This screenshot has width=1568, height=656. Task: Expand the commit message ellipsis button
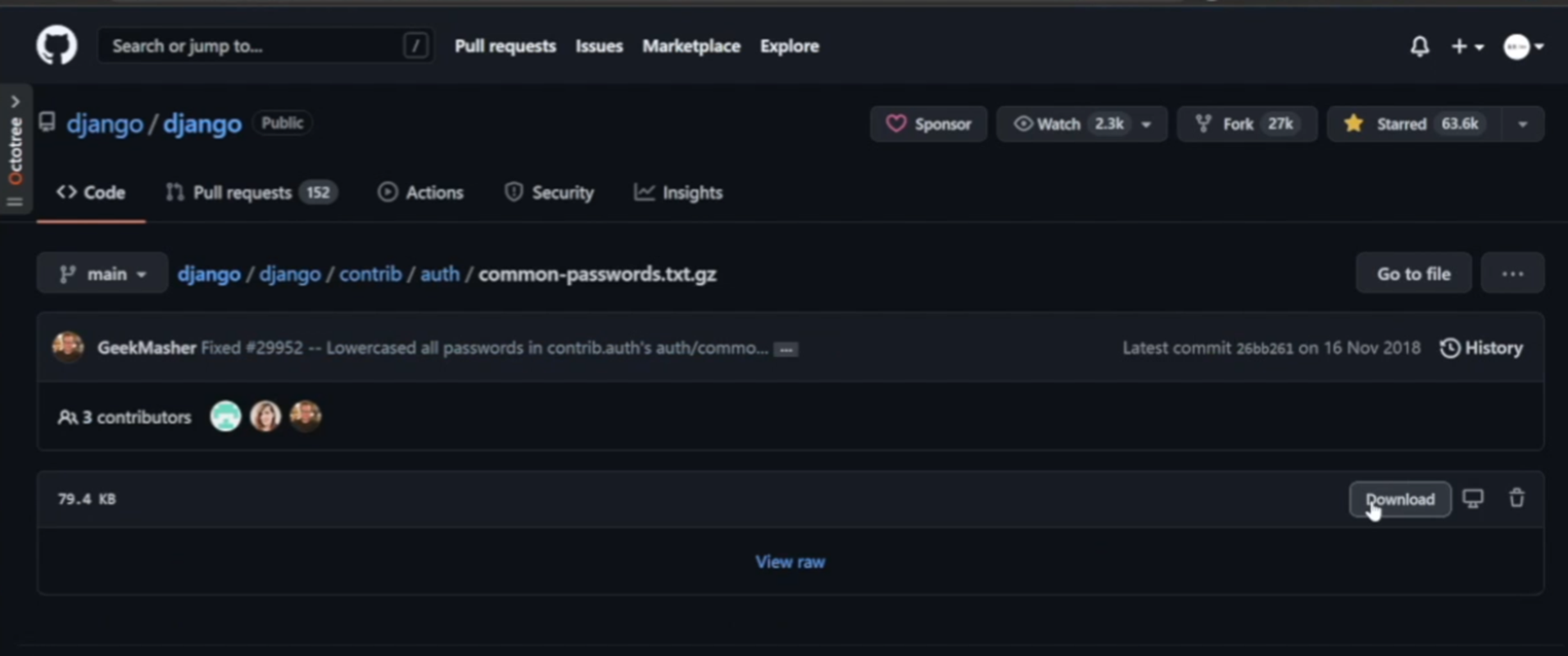(786, 350)
